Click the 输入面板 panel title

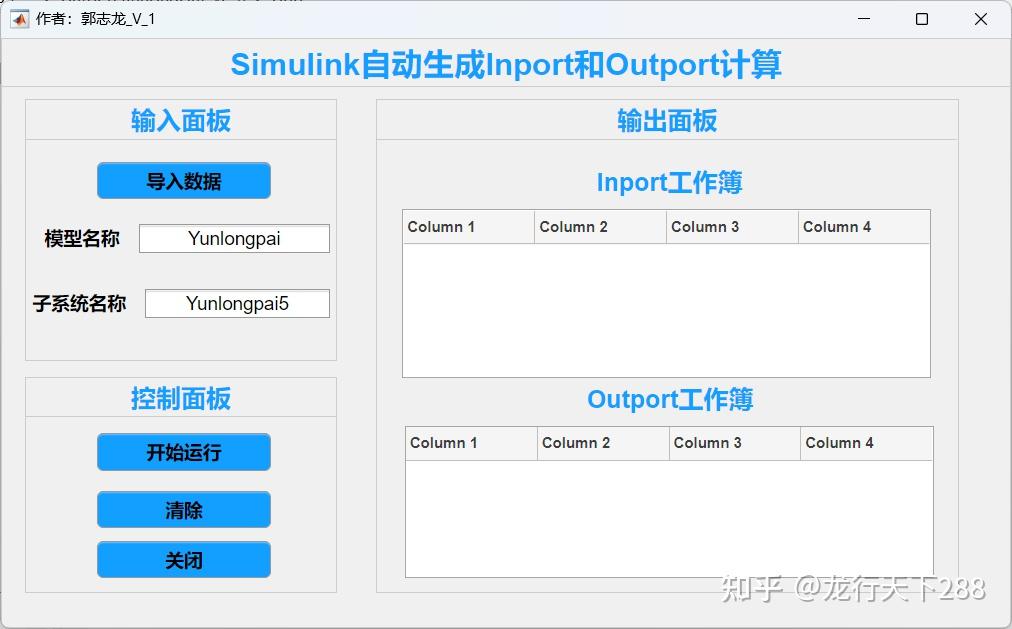(x=180, y=119)
